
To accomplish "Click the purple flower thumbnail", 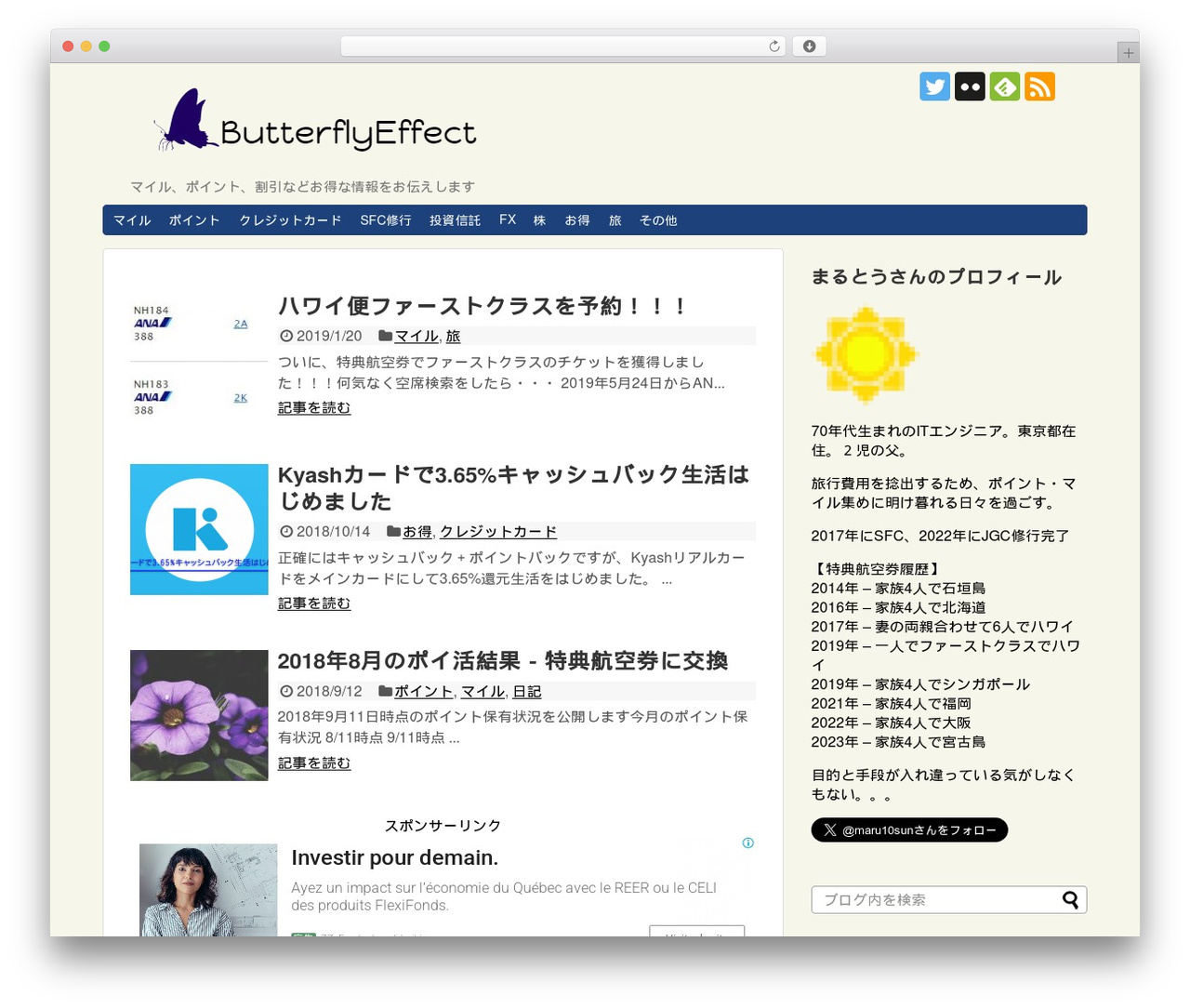I will point(199,715).
